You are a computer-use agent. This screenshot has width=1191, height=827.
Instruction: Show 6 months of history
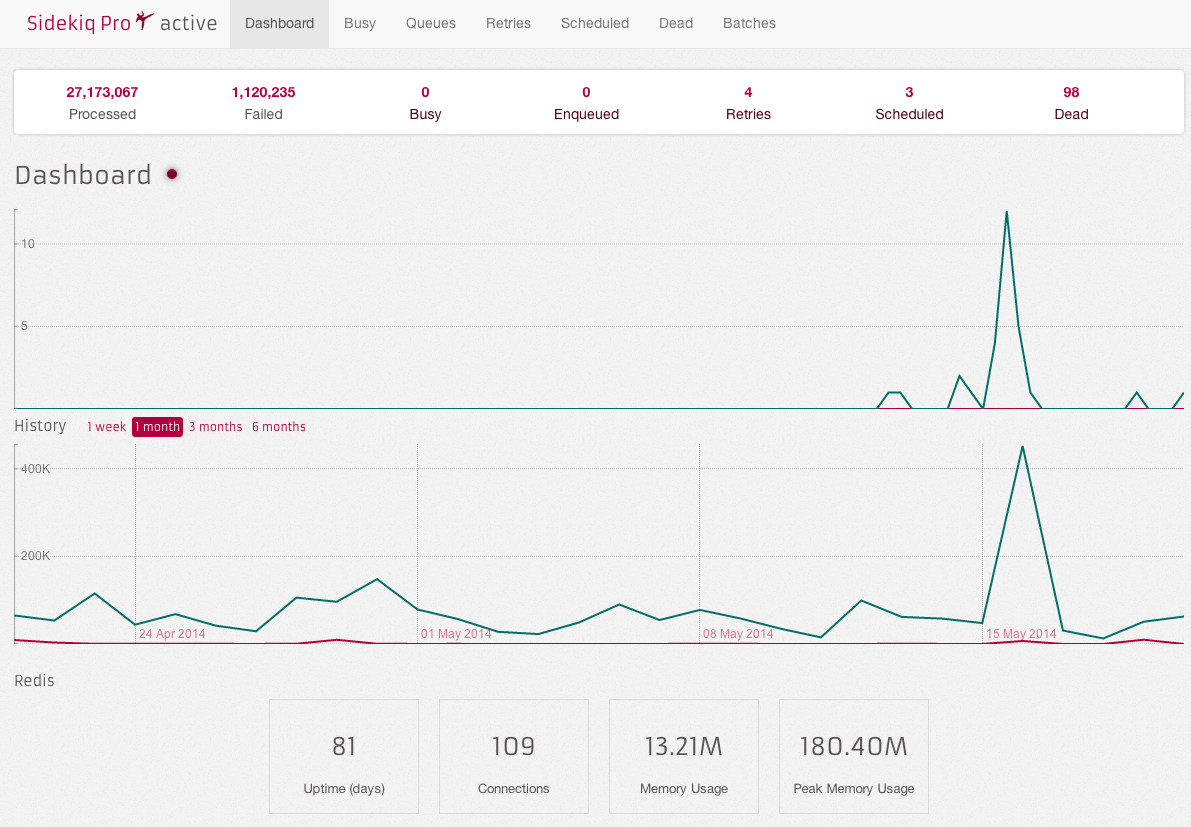pos(279,427)
